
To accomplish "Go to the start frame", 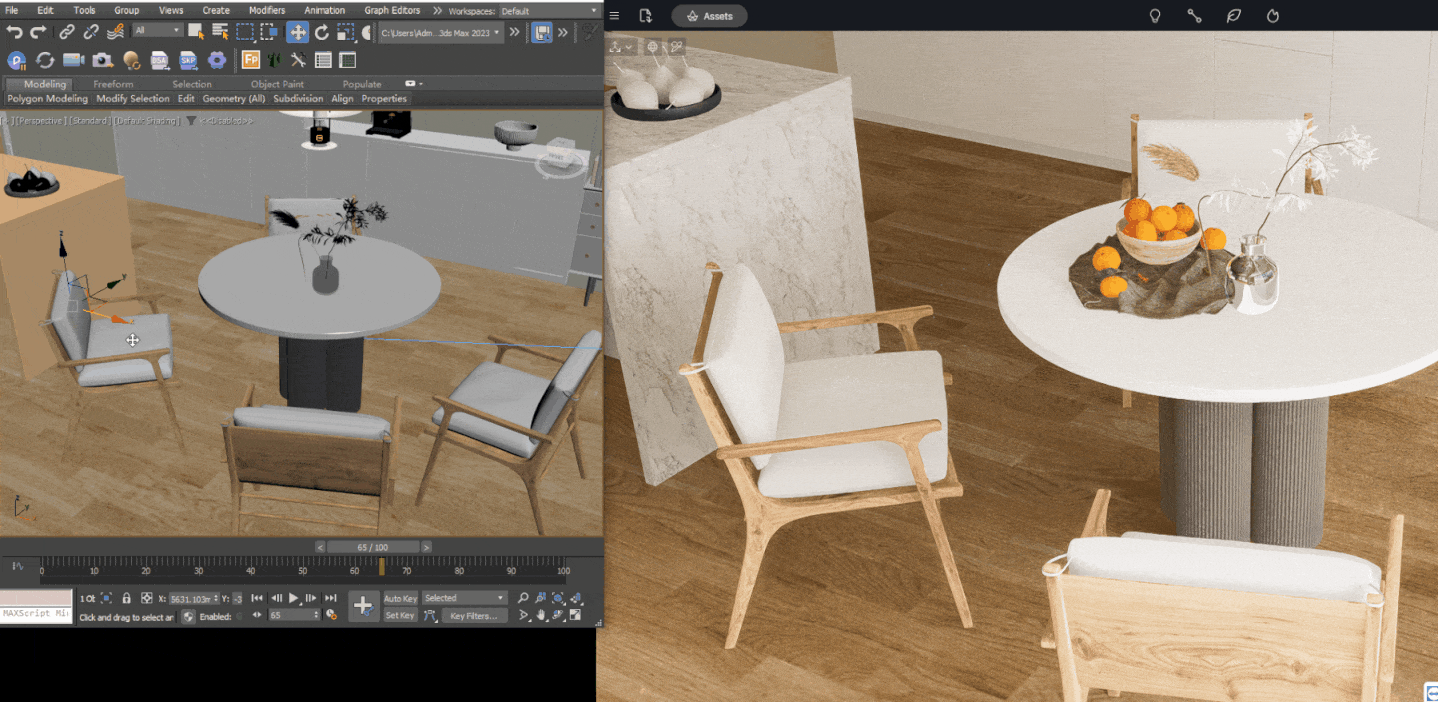I will coord(257,598).
